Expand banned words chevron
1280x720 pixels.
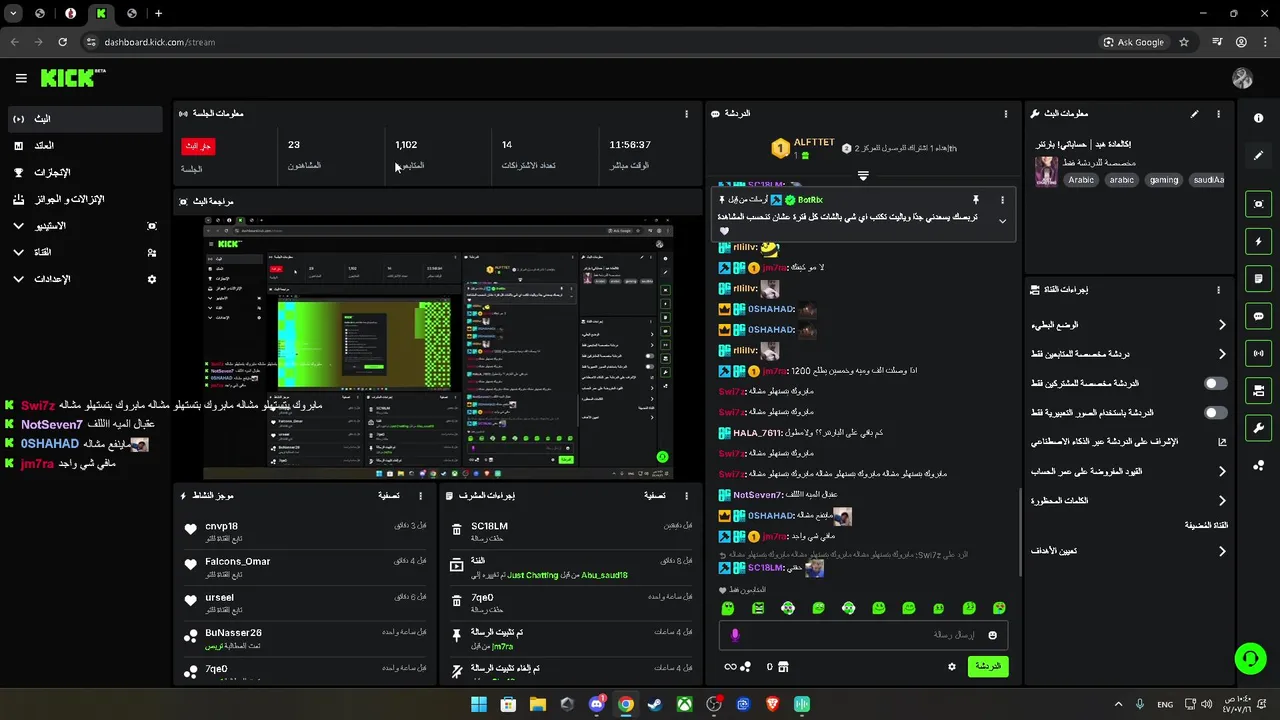click(1221, 500)
